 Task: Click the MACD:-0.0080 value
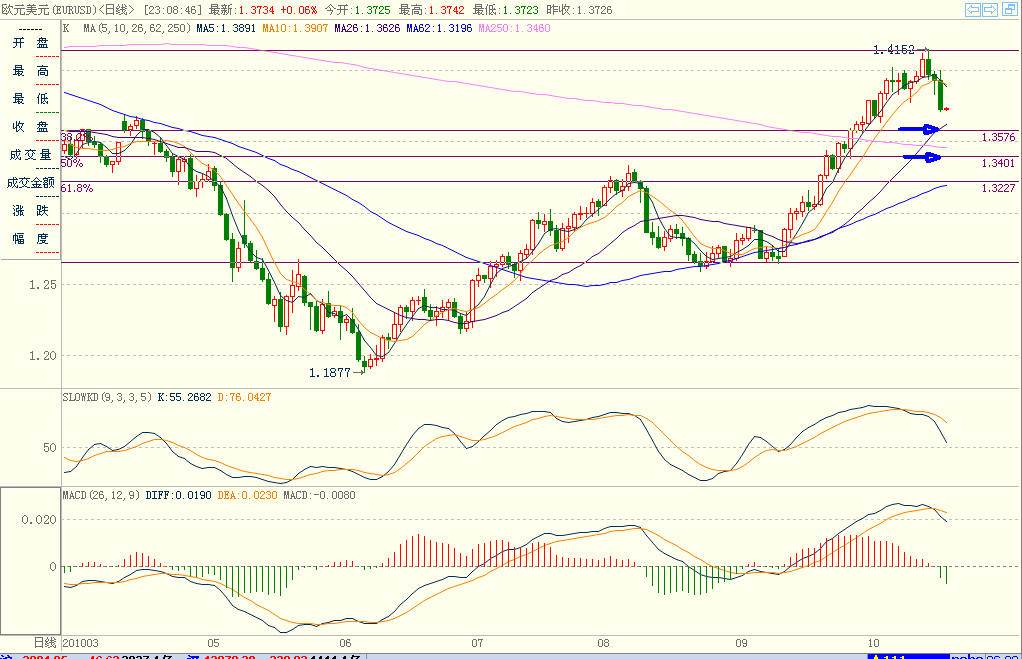click(x=319, y=495)
